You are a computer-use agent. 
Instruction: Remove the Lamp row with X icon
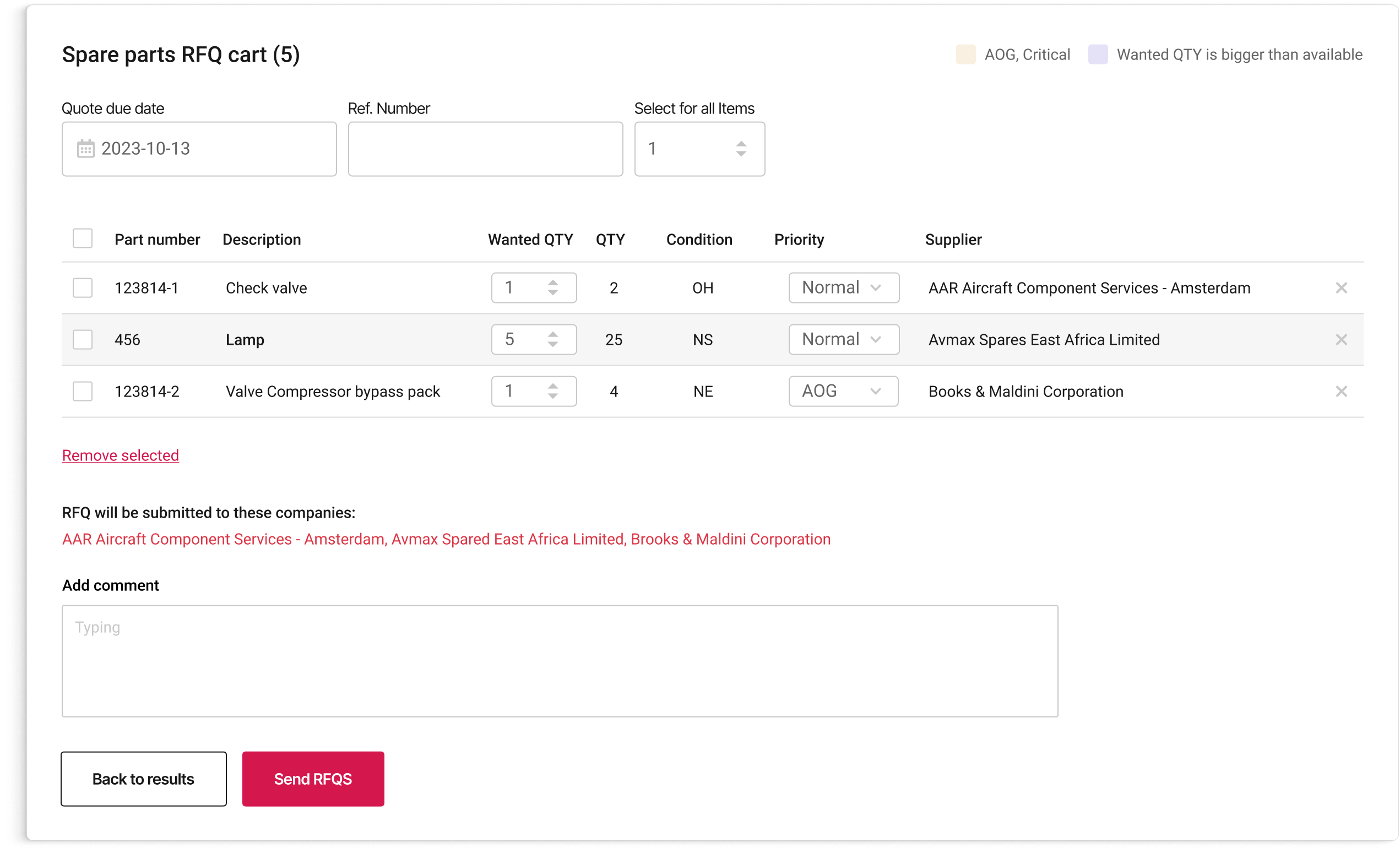tap(1341, 340)
